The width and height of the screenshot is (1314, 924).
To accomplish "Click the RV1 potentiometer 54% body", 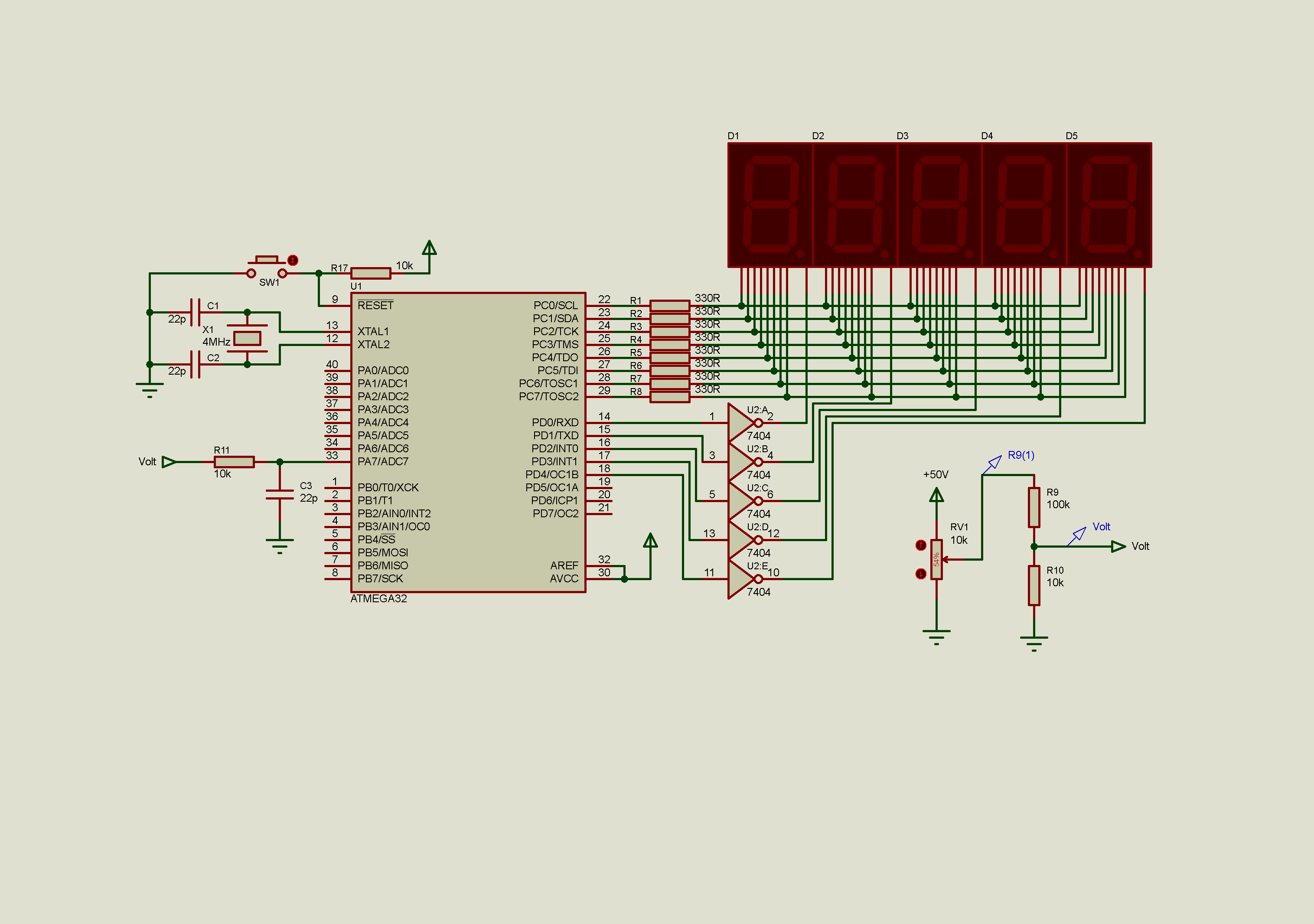I will (936, 559).
